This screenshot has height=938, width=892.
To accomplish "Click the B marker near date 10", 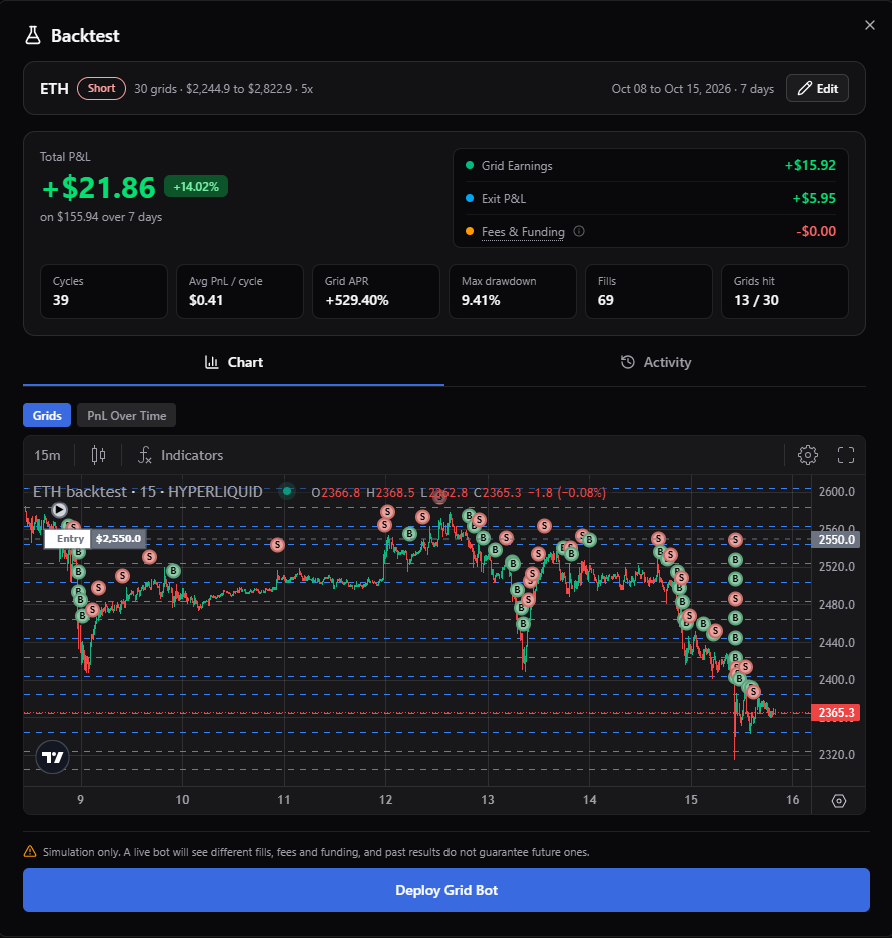I will pyautogui.click(x=173, y=571).
